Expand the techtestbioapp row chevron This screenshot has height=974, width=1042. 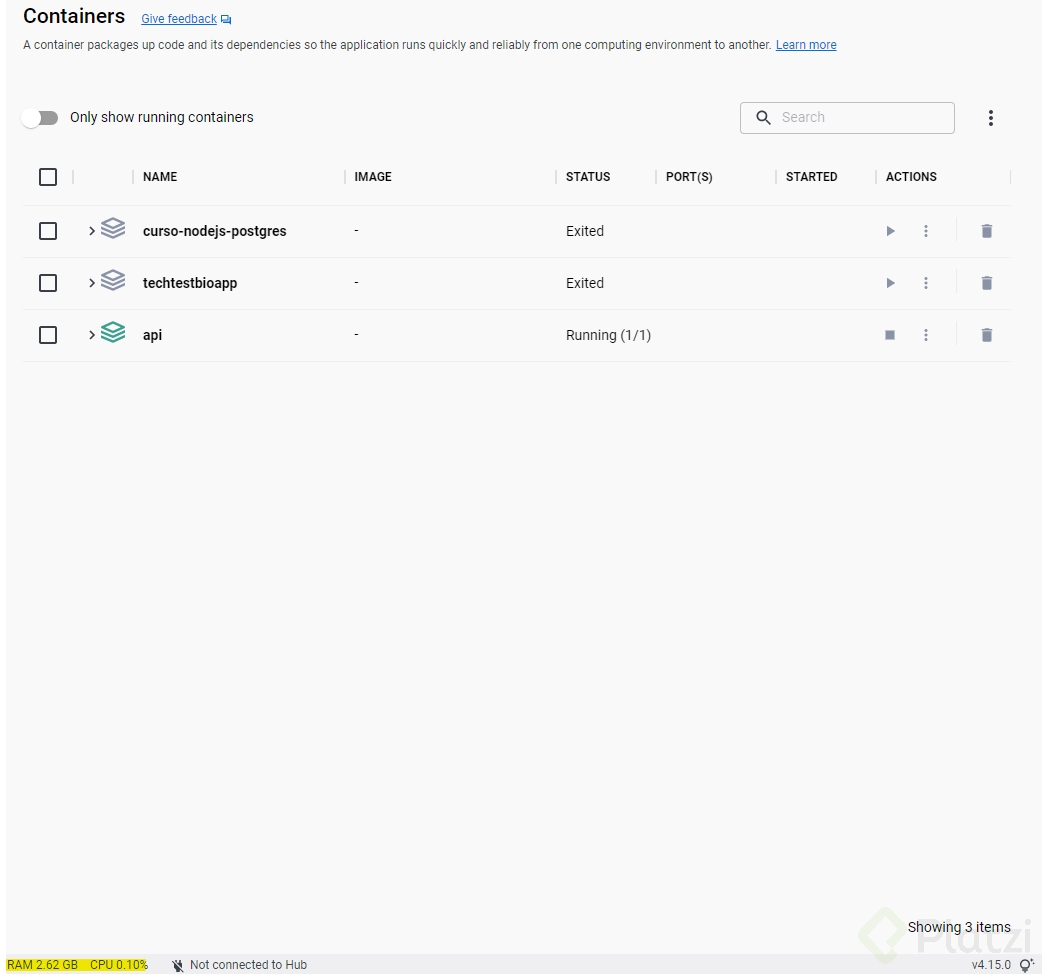[92, 283]
